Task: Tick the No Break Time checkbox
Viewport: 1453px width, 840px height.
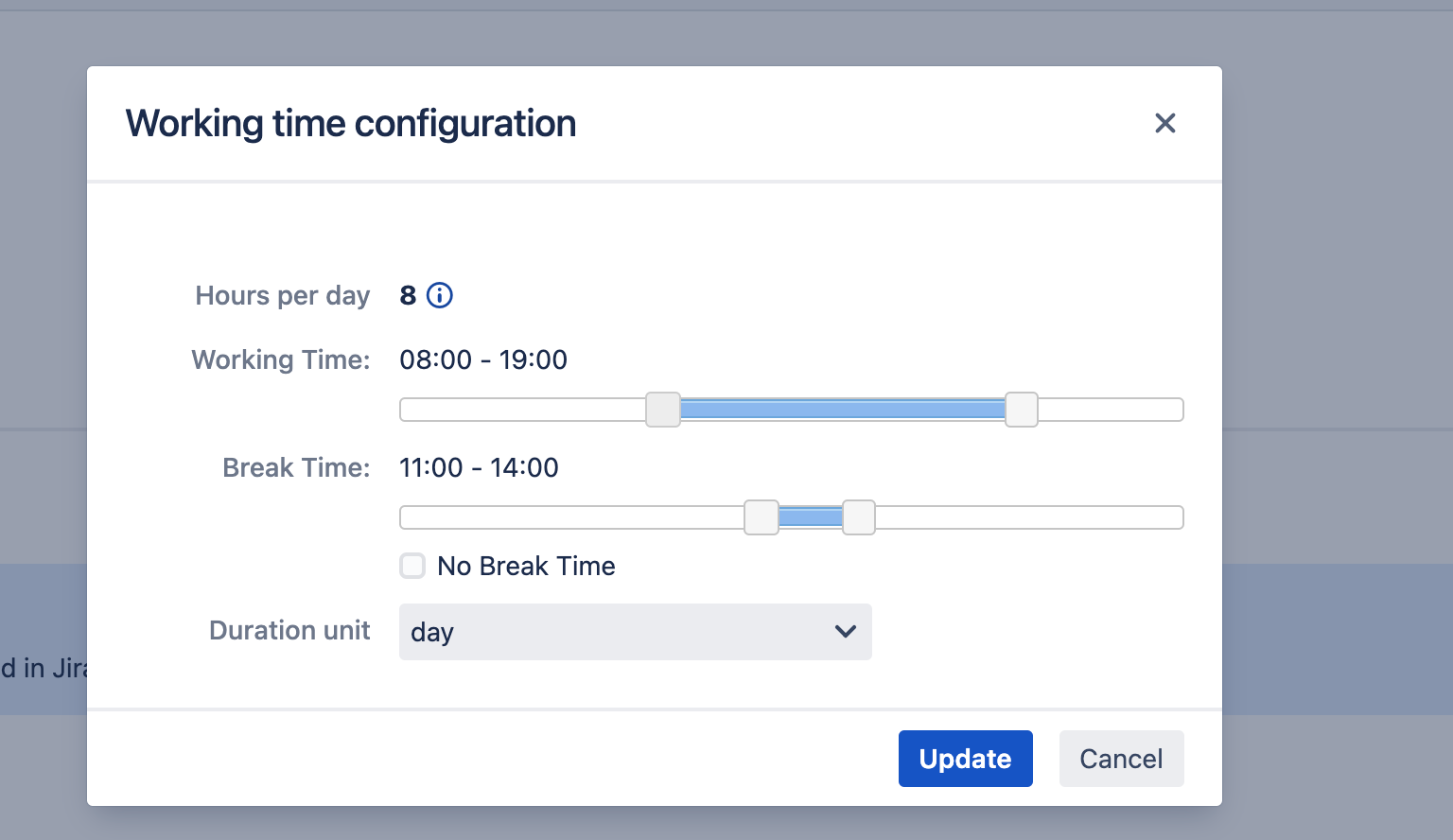Action: coord(412,566)
